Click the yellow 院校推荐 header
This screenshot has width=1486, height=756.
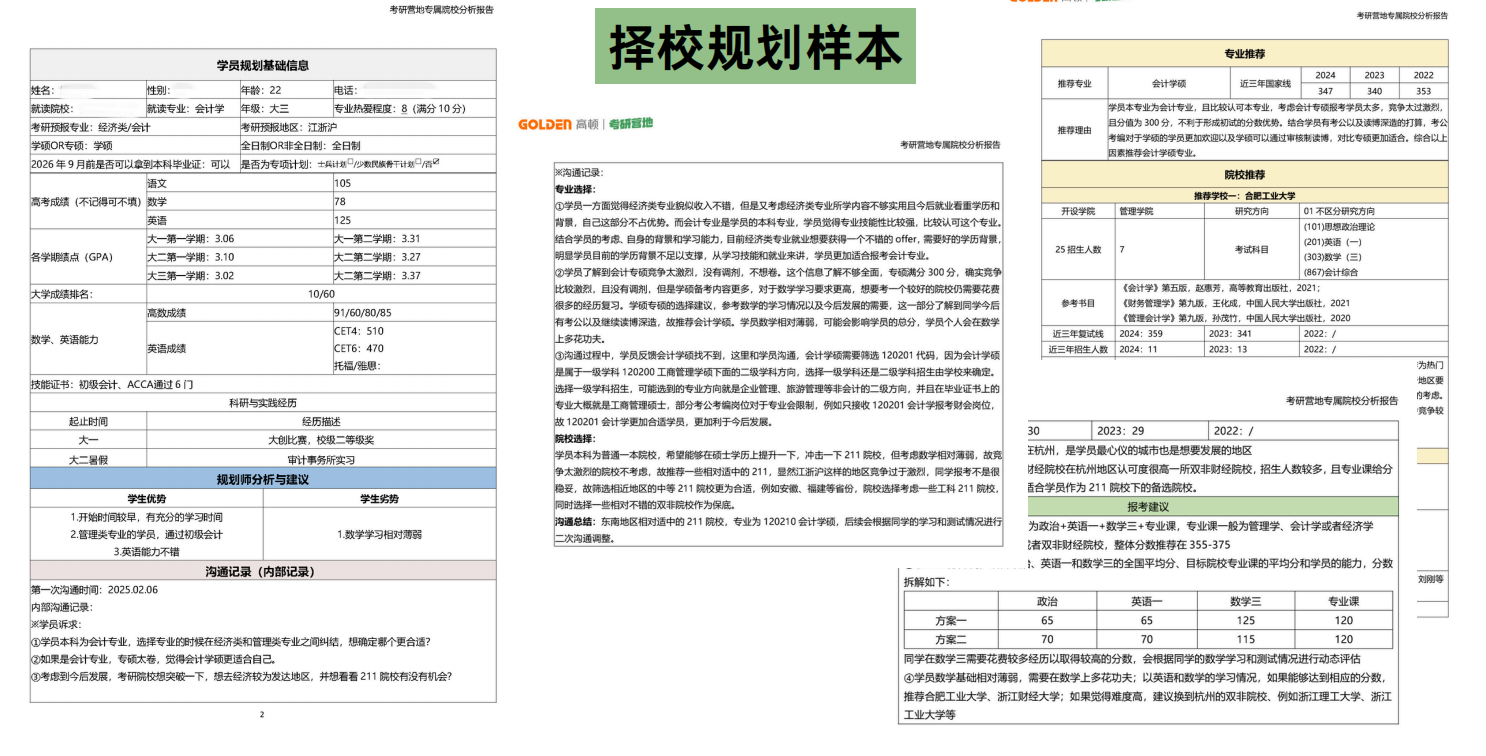[x=1244, y=174]
